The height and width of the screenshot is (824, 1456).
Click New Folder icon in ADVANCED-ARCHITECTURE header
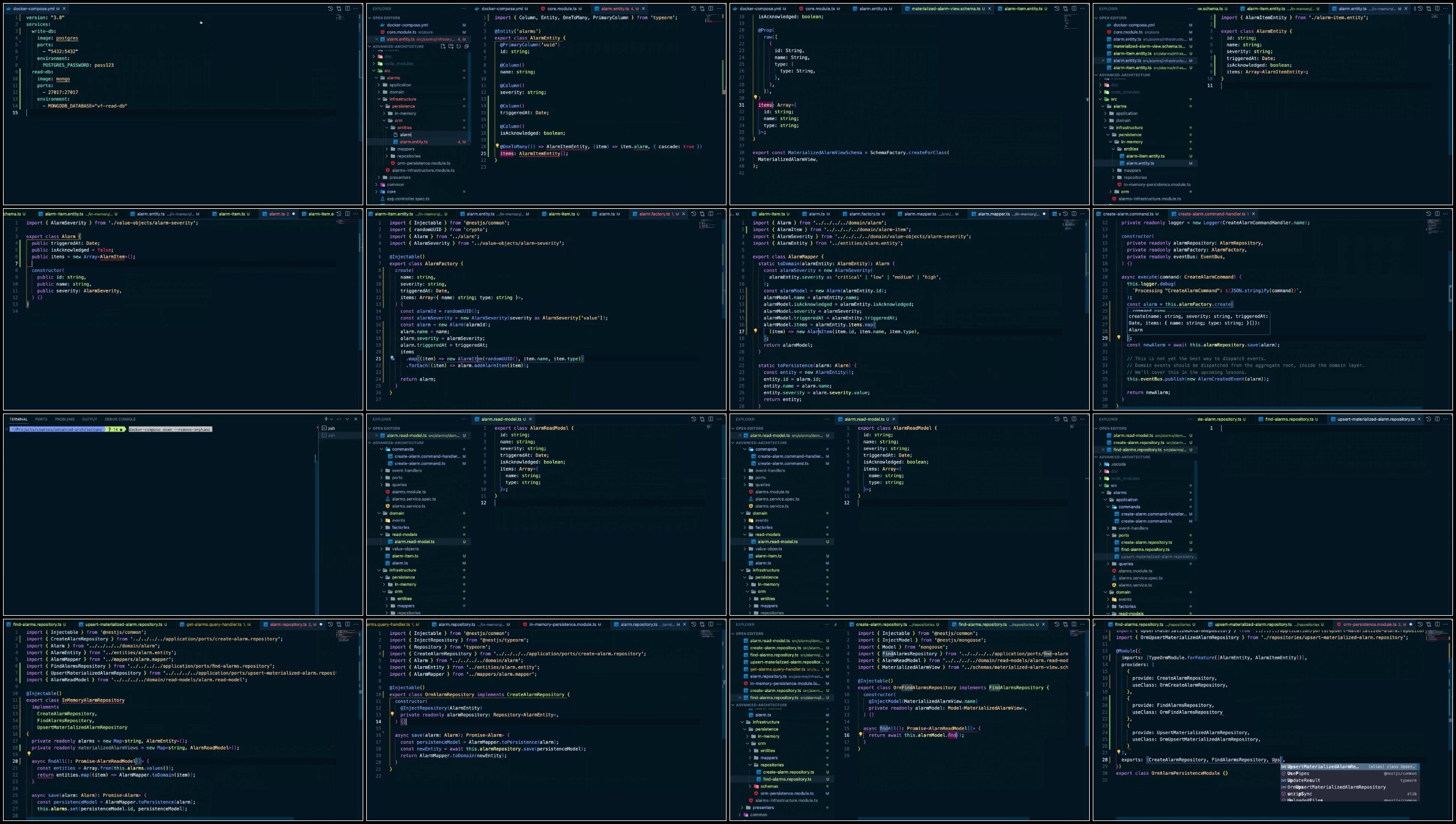[451, 46]
